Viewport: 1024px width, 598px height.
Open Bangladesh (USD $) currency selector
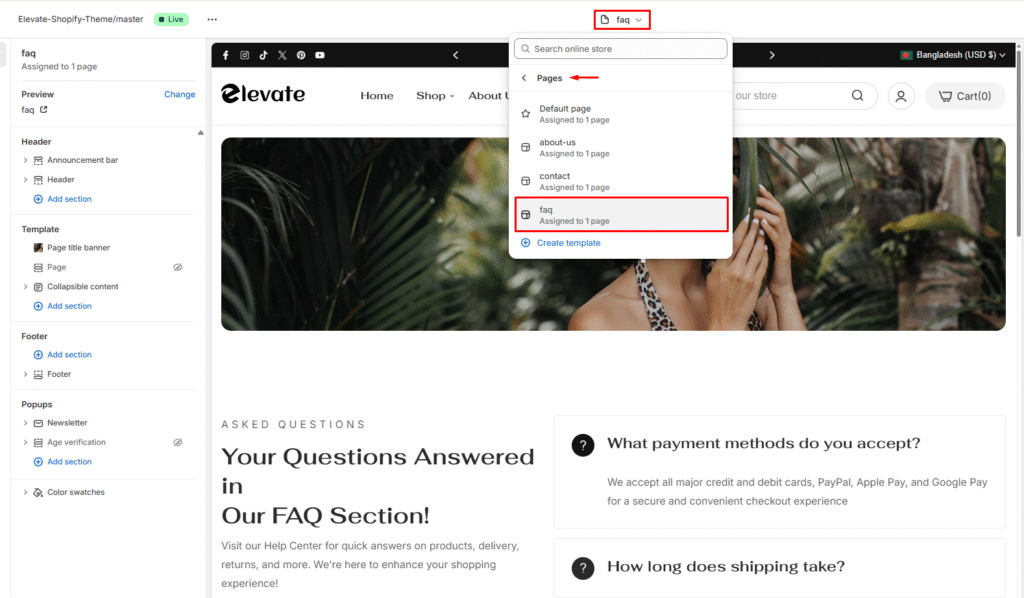[x=952, y=55]
